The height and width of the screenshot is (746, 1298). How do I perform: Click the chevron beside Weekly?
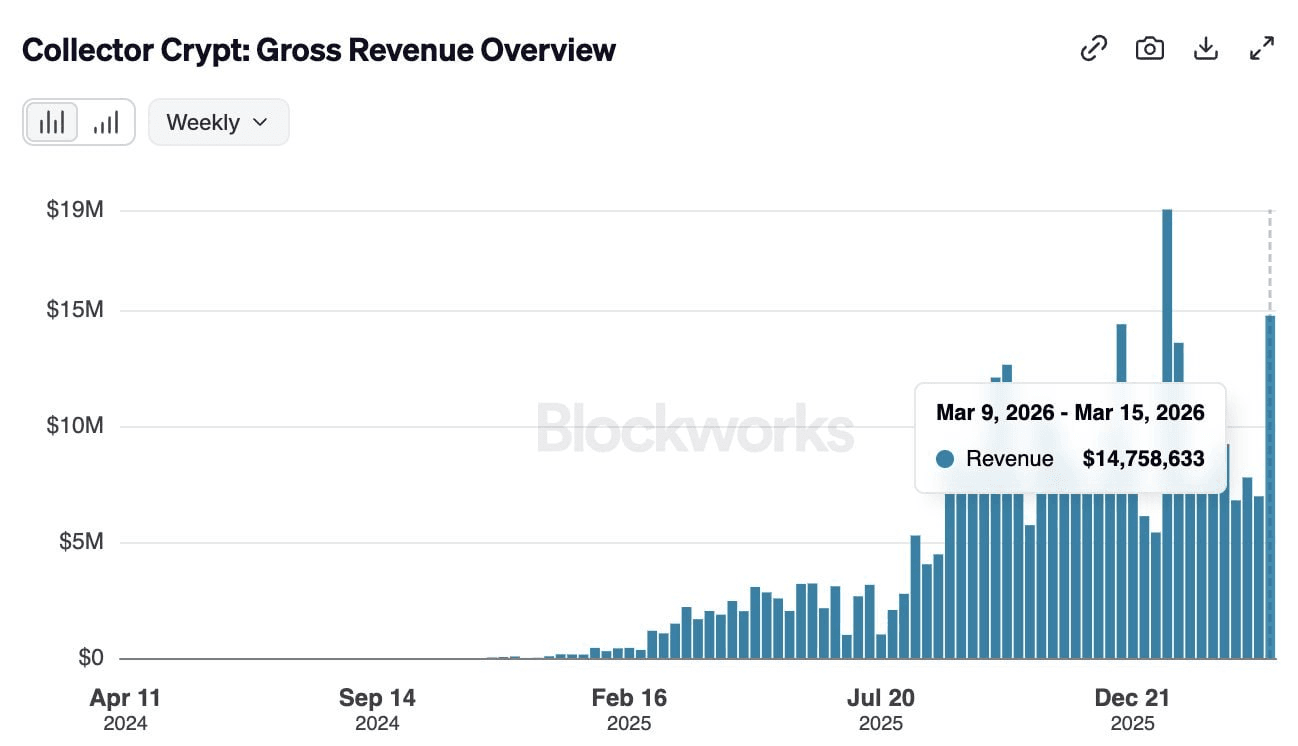click(x=259, y=121)
